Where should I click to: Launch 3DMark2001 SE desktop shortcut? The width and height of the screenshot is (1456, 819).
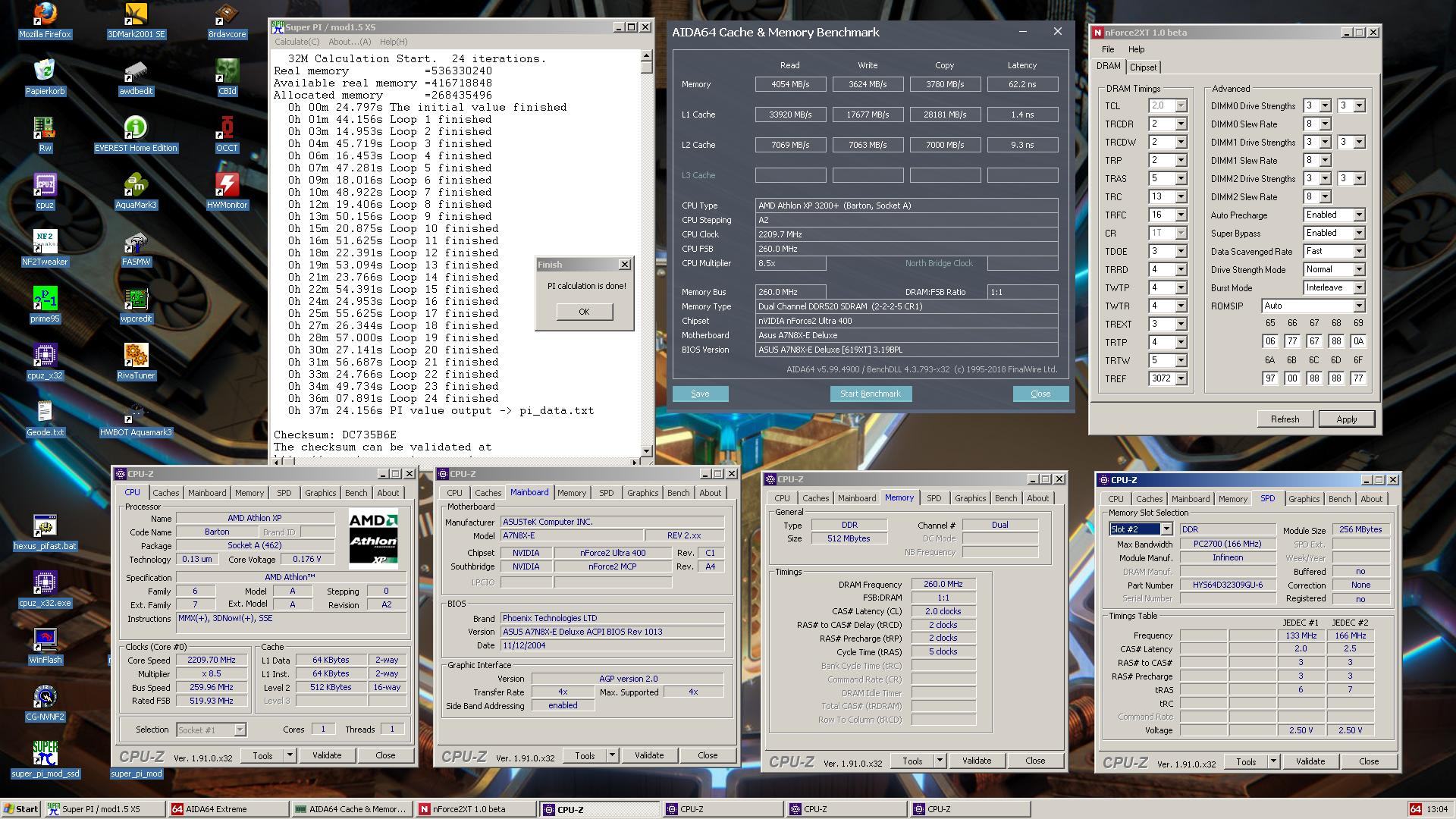tap(136, 20)
